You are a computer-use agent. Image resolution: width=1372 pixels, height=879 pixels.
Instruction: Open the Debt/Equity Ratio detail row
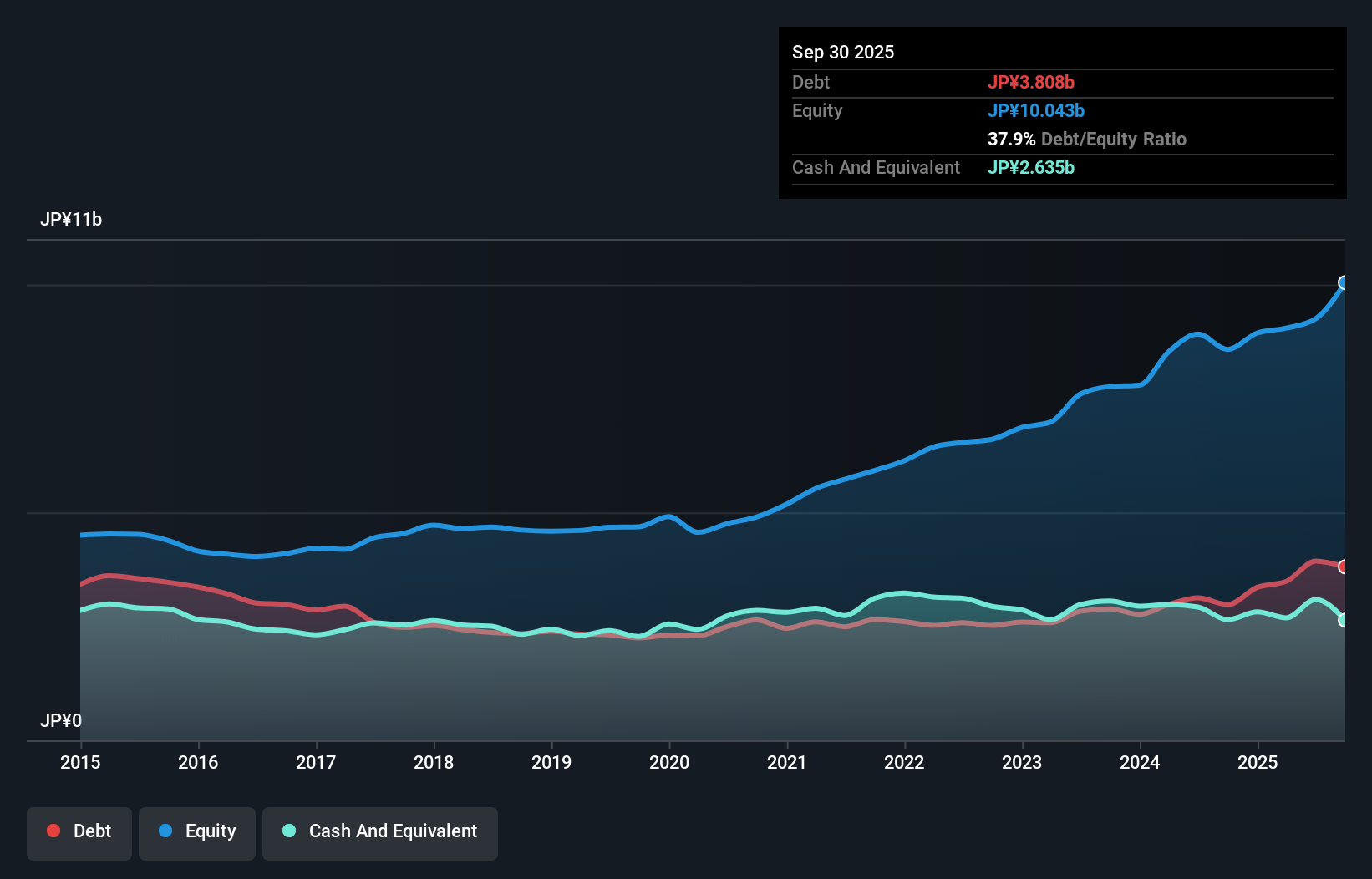coord(1086,139)
